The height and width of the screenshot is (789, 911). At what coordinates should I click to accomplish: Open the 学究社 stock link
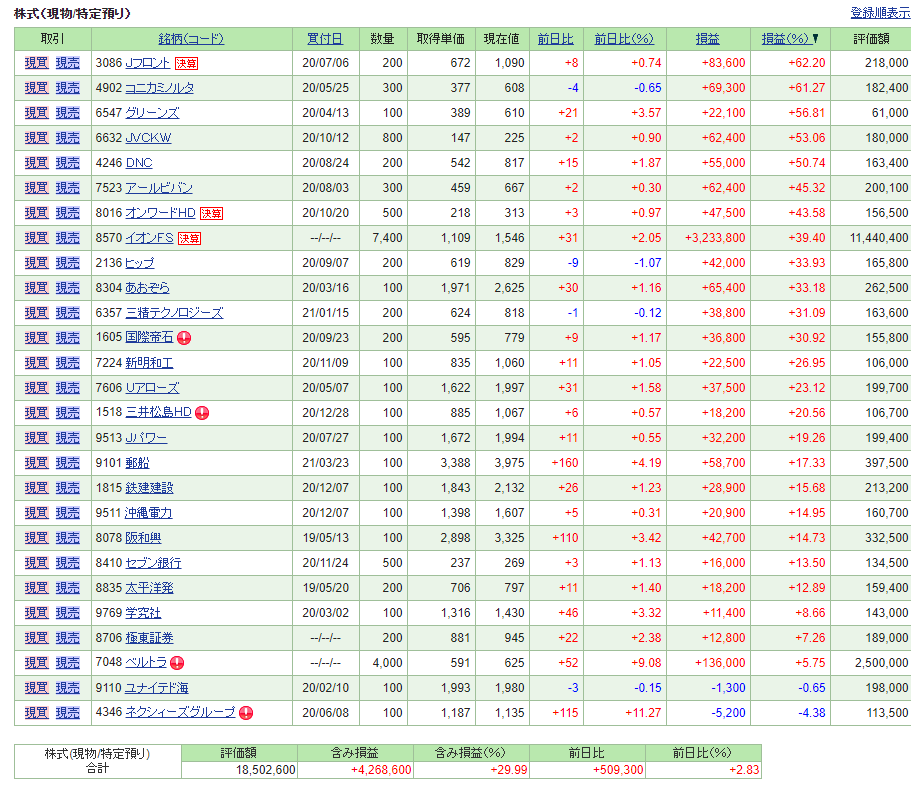143,612
